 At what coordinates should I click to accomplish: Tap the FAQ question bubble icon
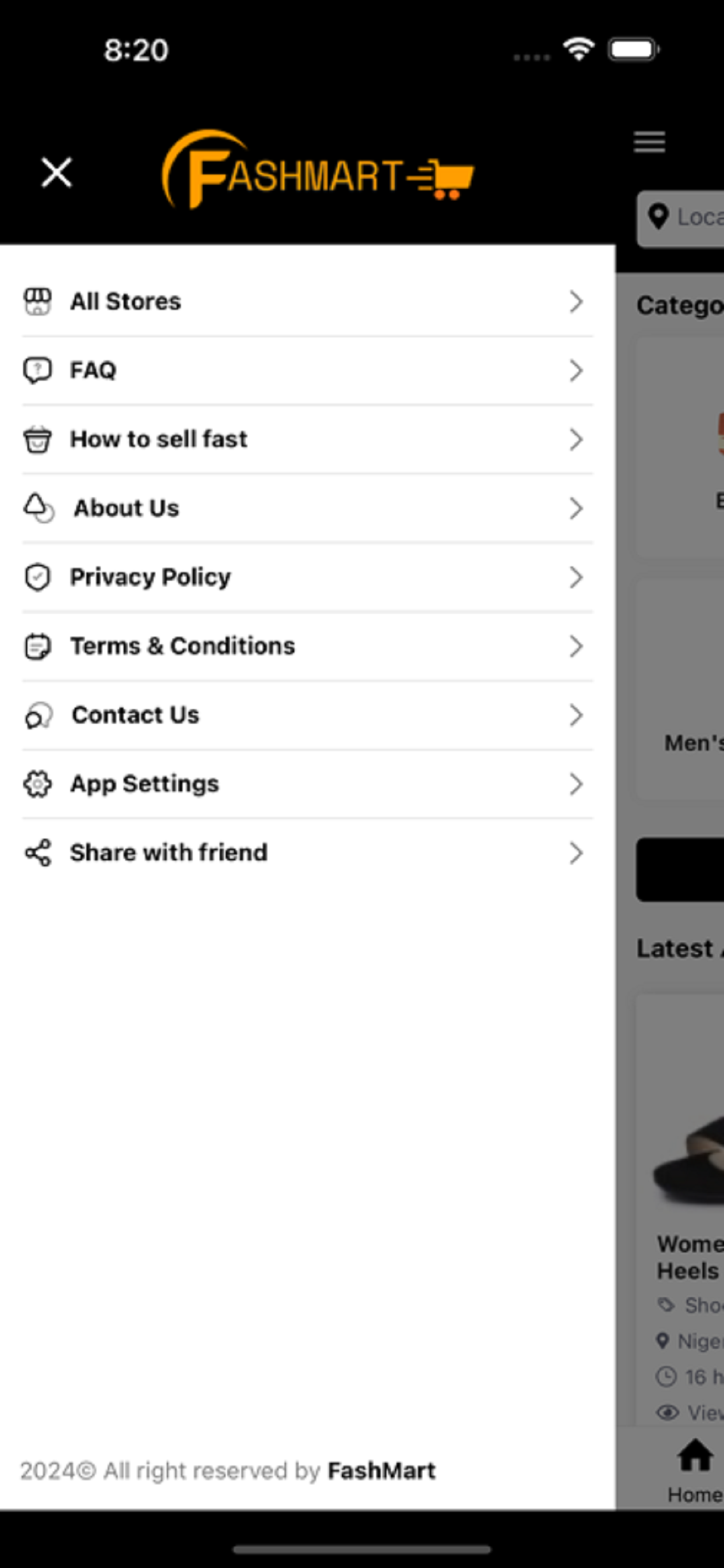point(37,370)
